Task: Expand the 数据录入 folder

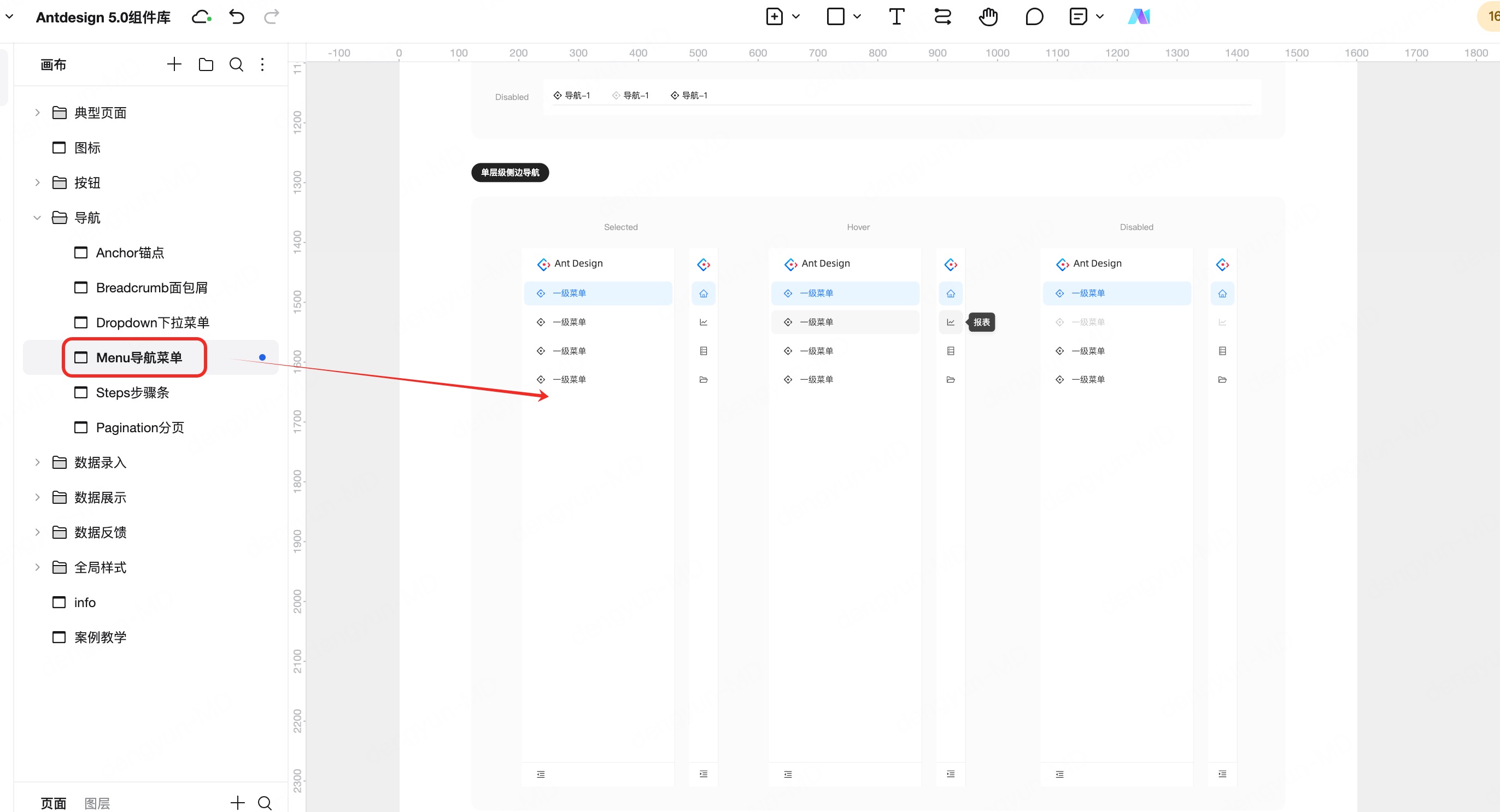Action: click(x=37, y=462)
